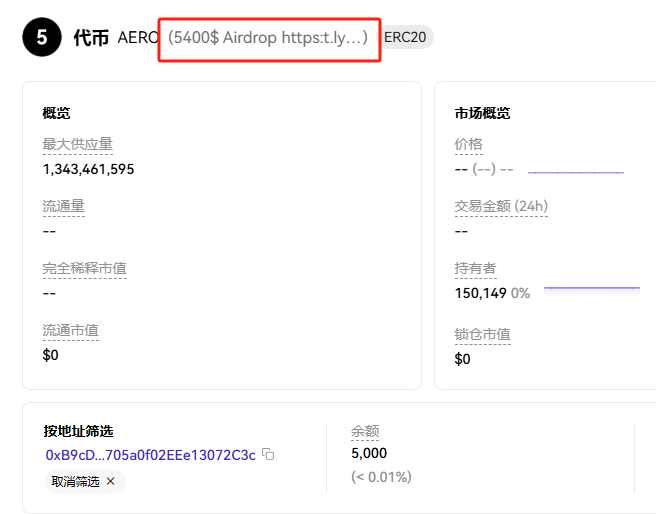Click the price sparkline chart

575,171
